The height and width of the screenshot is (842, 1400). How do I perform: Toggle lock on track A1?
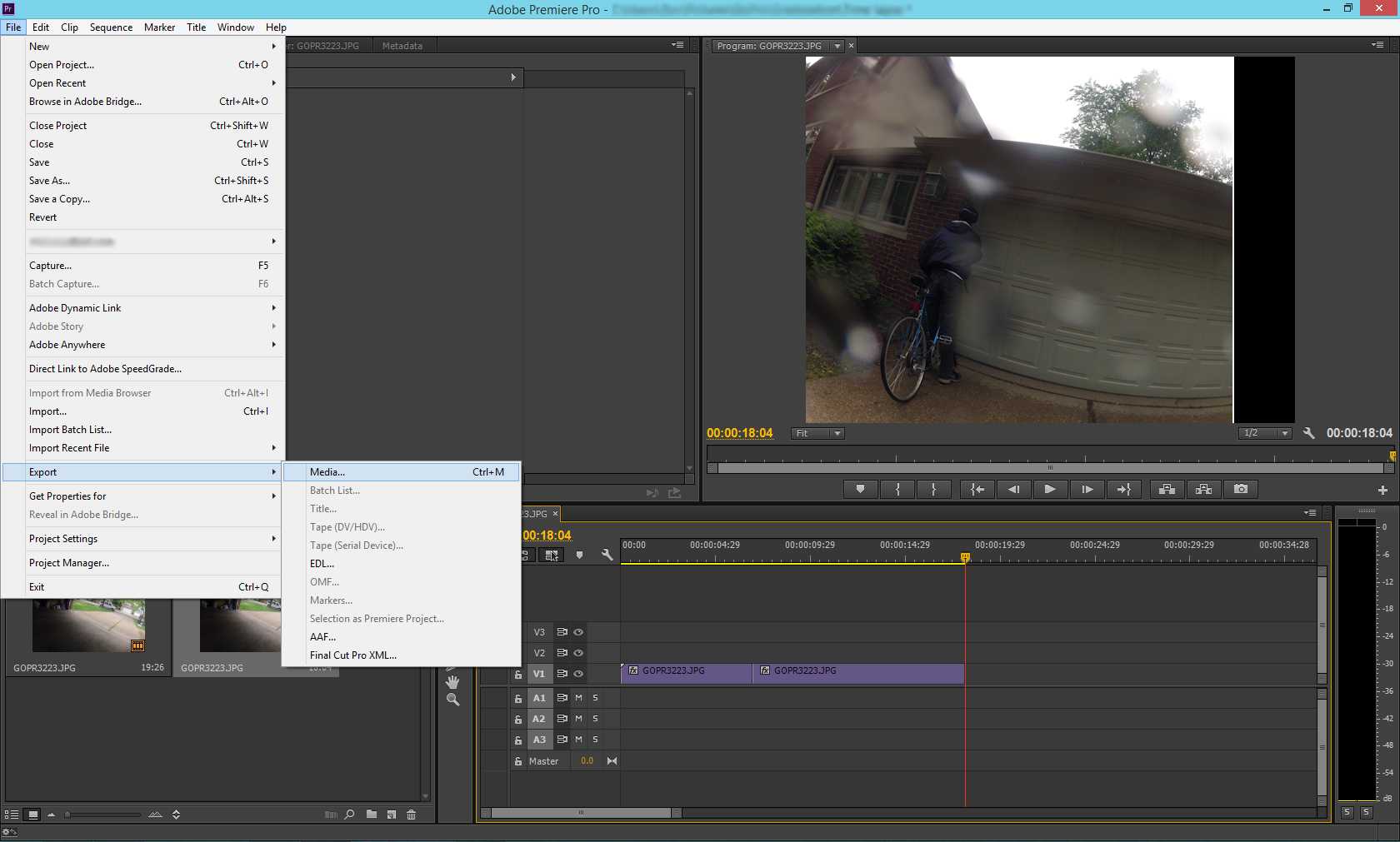coord(518,699)
